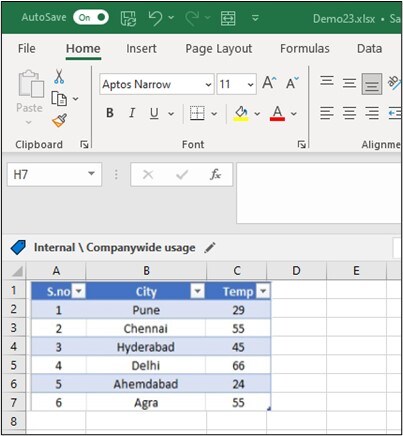Expand the Temp column filter dropdown
Image resolution: width=403 pixels, height=436 pixels.
click(x=263, y=292)
